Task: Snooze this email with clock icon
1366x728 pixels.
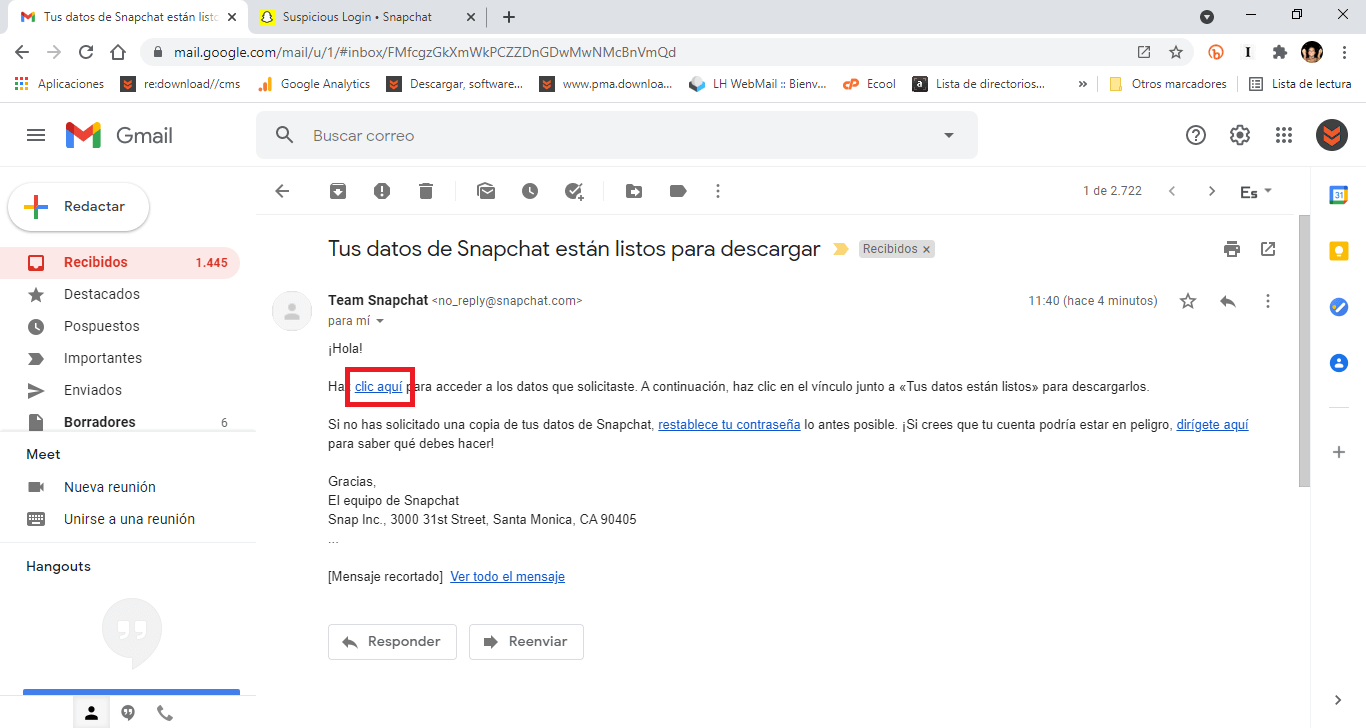Action: click(x=530, y=191)
